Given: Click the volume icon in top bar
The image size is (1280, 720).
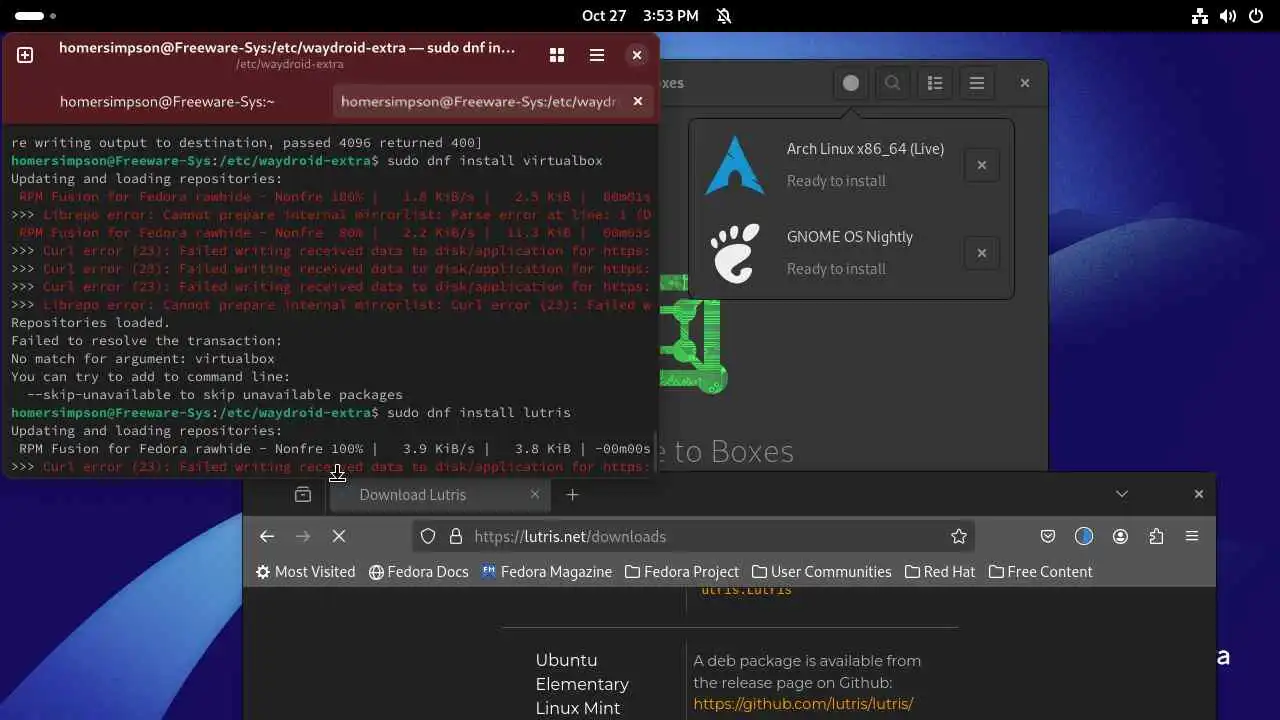Looking at the screenshot, I should 1228,16.
